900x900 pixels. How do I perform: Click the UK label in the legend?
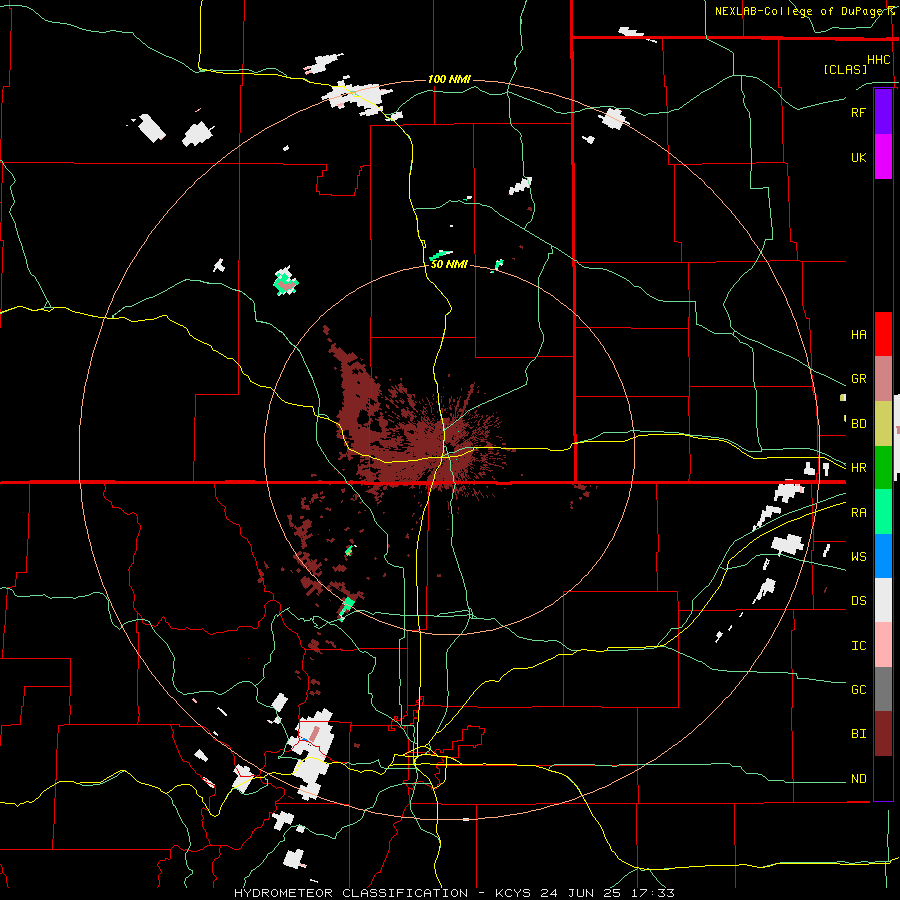tap(858, 157)
